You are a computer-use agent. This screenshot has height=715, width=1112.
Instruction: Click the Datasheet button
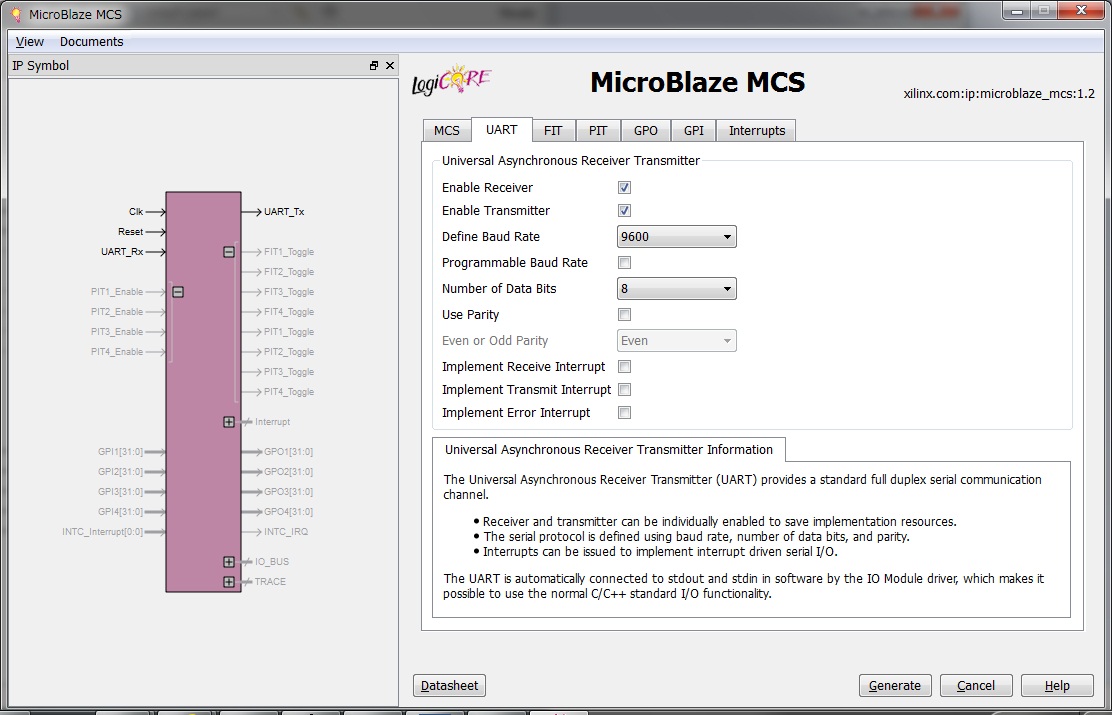click(450, 686)
